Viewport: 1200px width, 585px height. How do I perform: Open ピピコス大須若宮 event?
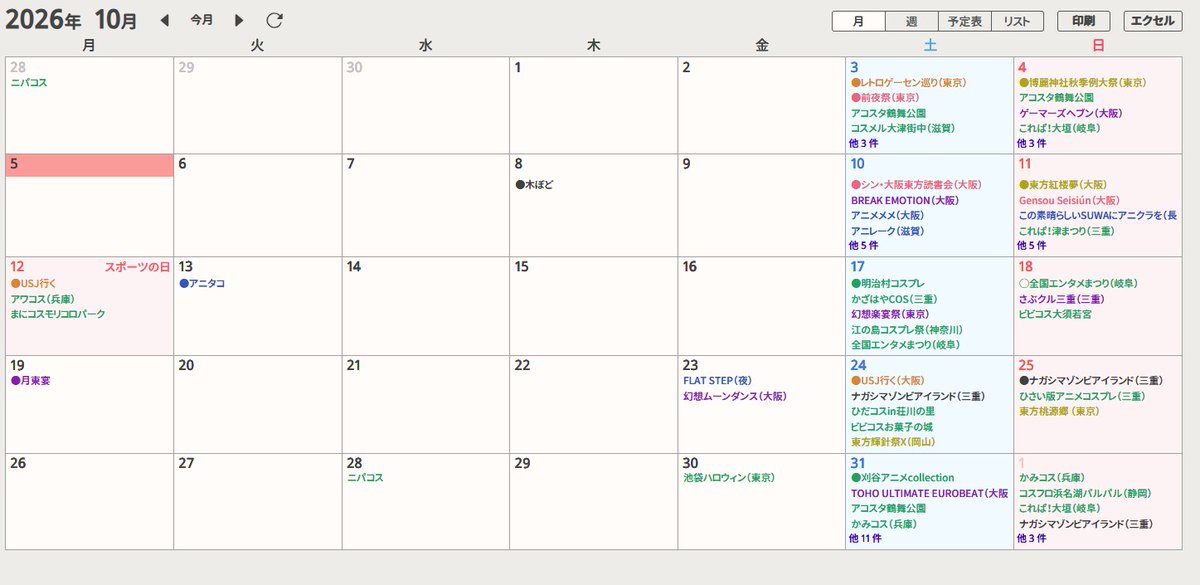click(x=1055, y=314)
